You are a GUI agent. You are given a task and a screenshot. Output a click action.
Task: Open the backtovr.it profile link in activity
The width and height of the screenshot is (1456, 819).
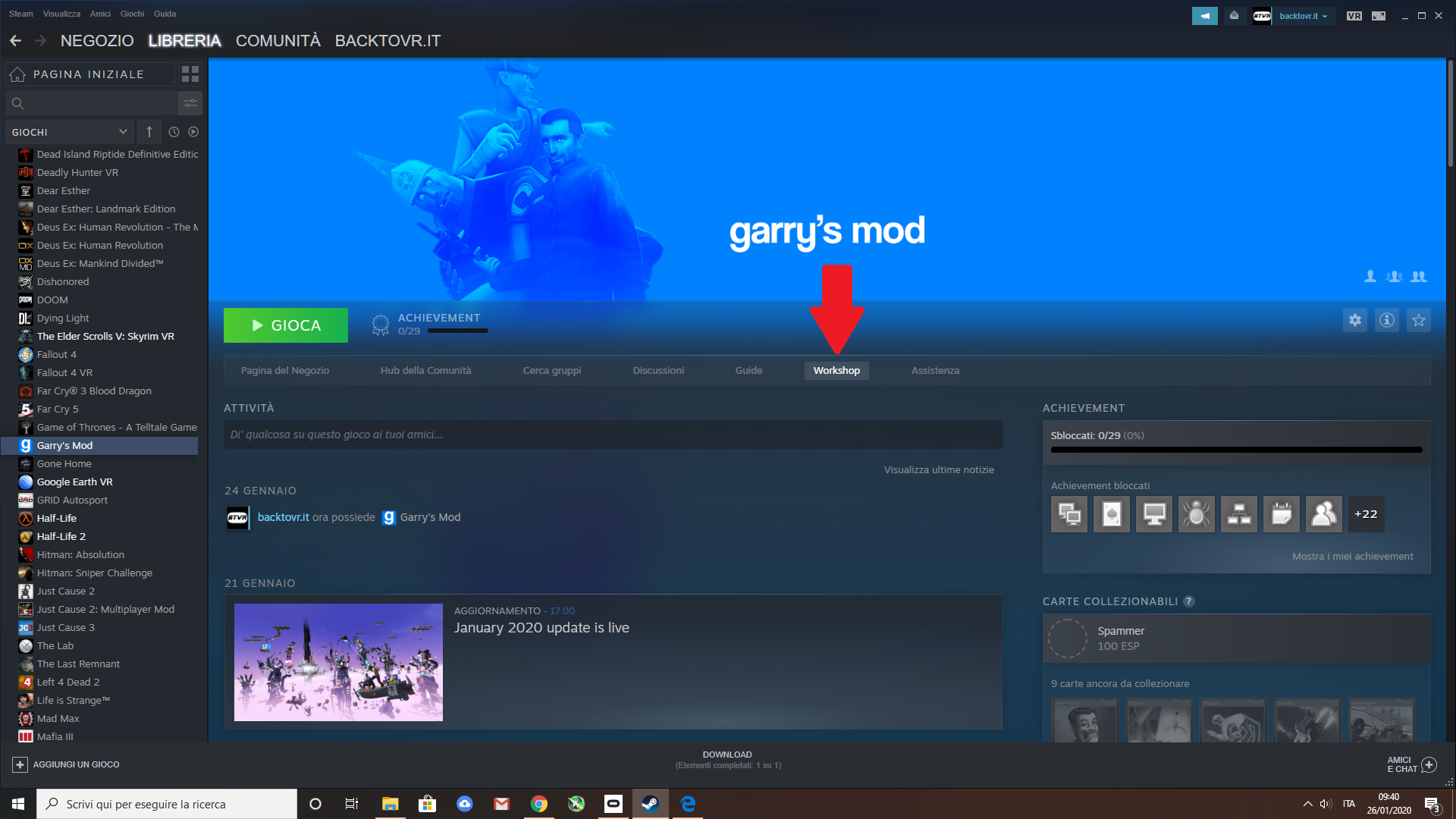(283, 517)
